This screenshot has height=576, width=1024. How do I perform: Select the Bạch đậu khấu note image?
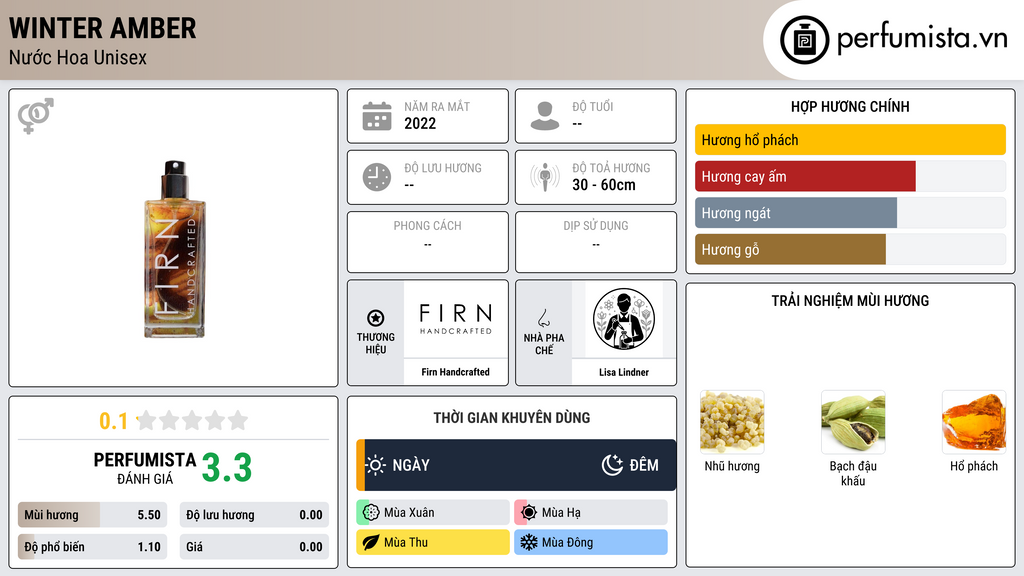tap(853, 422)
